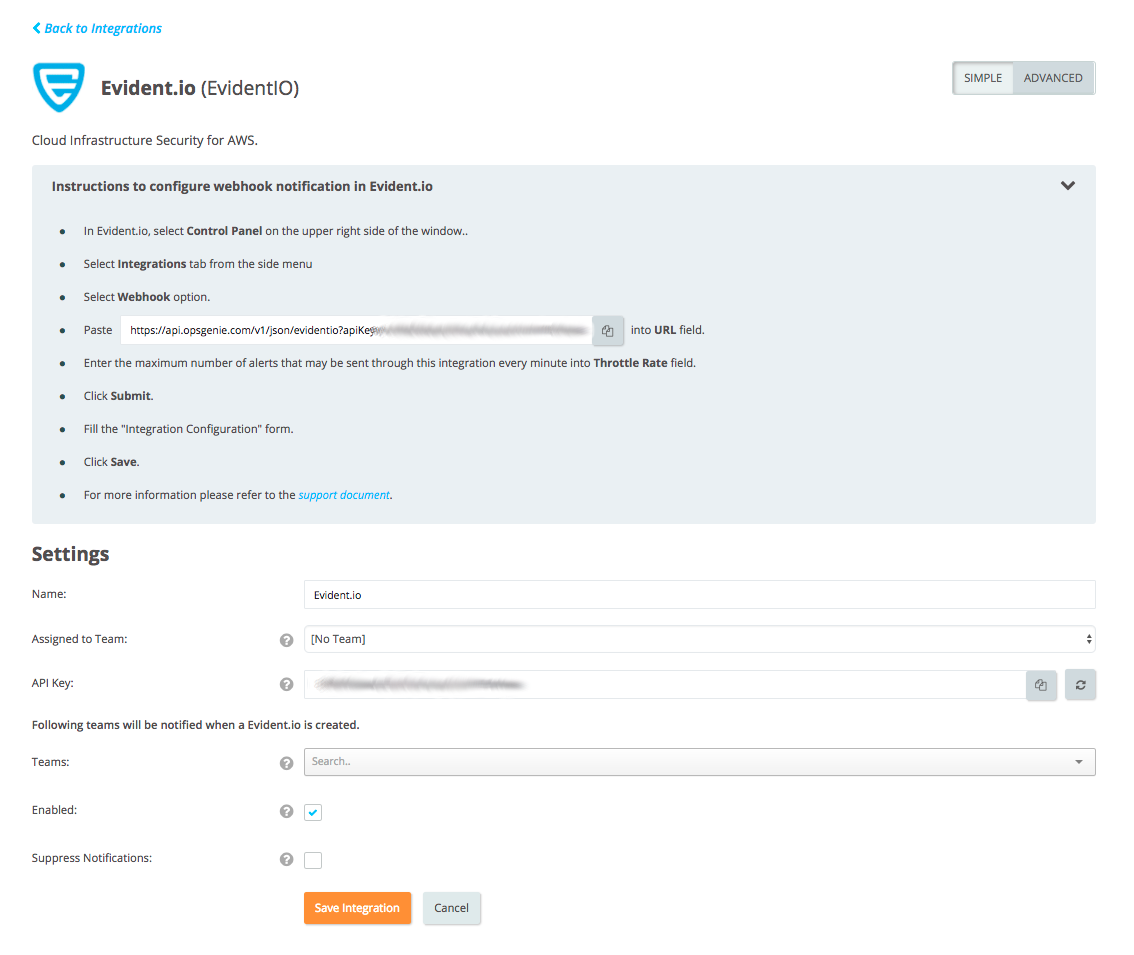Click the 'Click Submit.' instruction line
Image resolution: width=1134 pixels, height=955 pixels.
pyautogui.click(x=119, y=396)
